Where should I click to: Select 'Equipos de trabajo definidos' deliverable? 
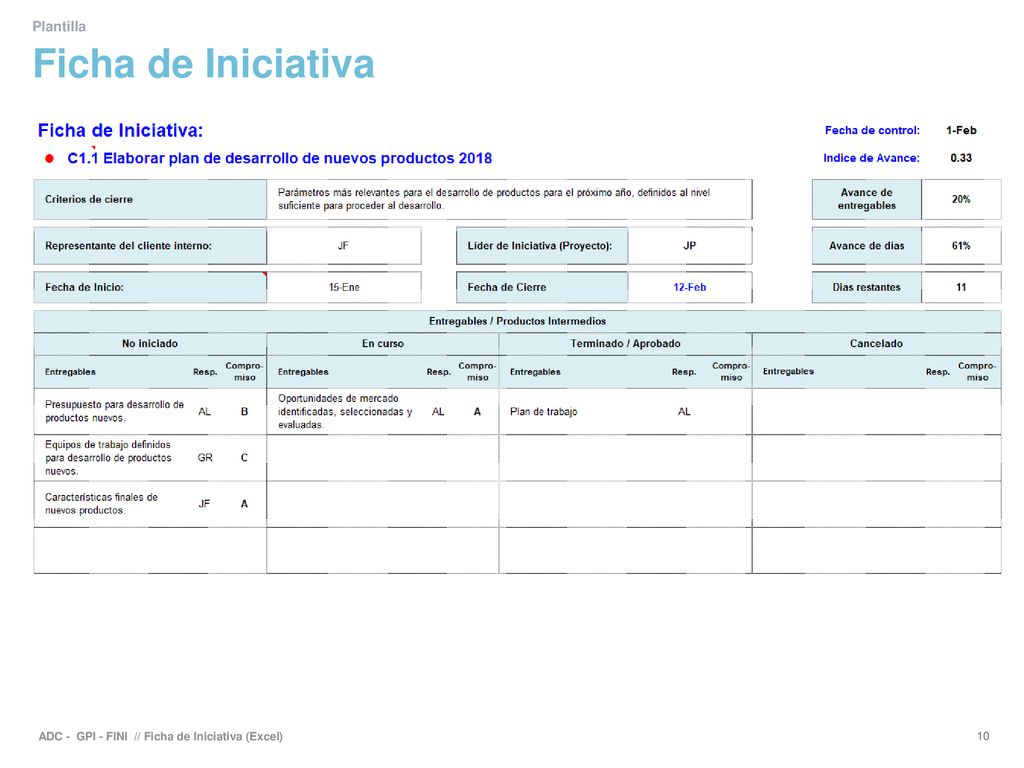click(108, 458)
